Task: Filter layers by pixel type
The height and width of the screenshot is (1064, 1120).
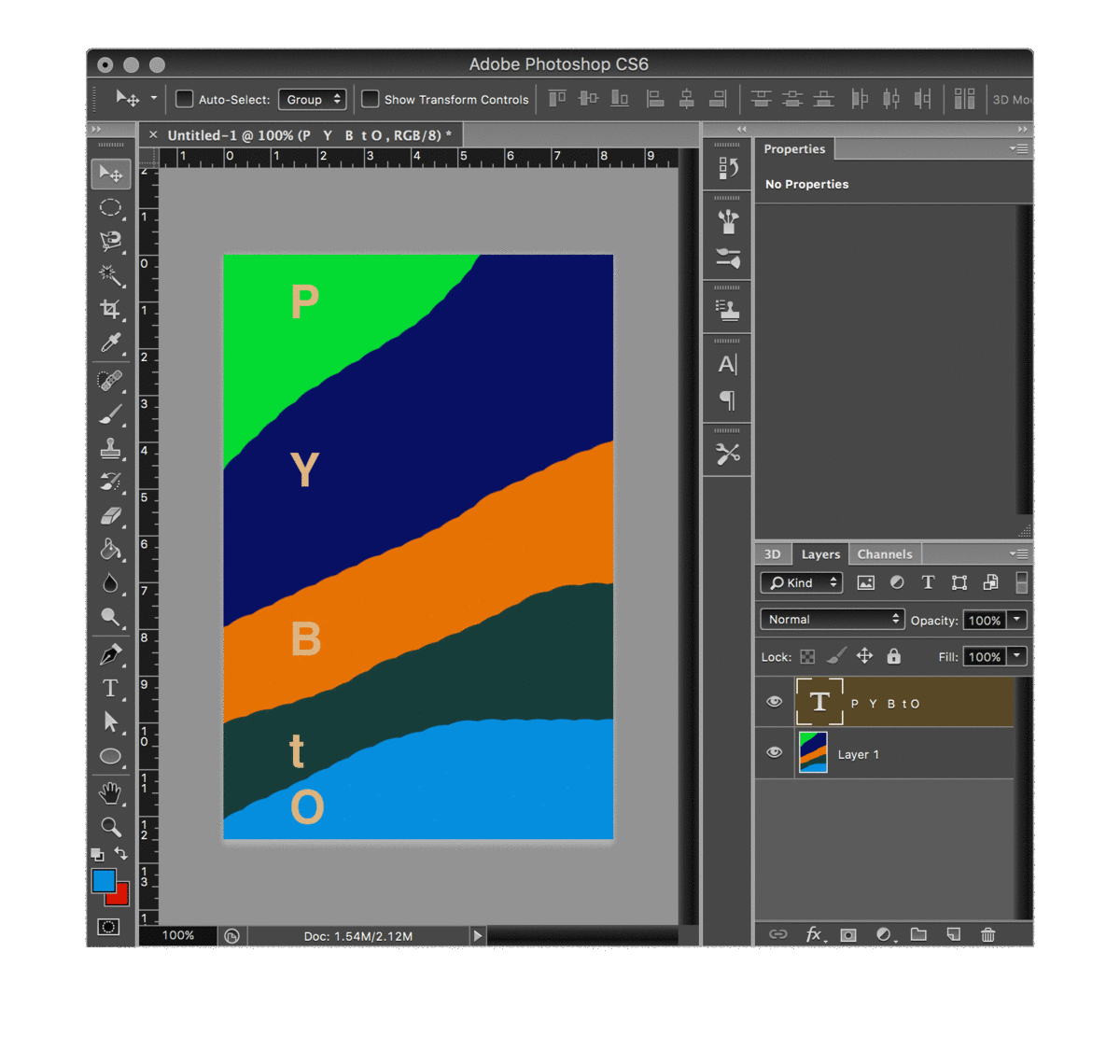Action: [866, 582]
